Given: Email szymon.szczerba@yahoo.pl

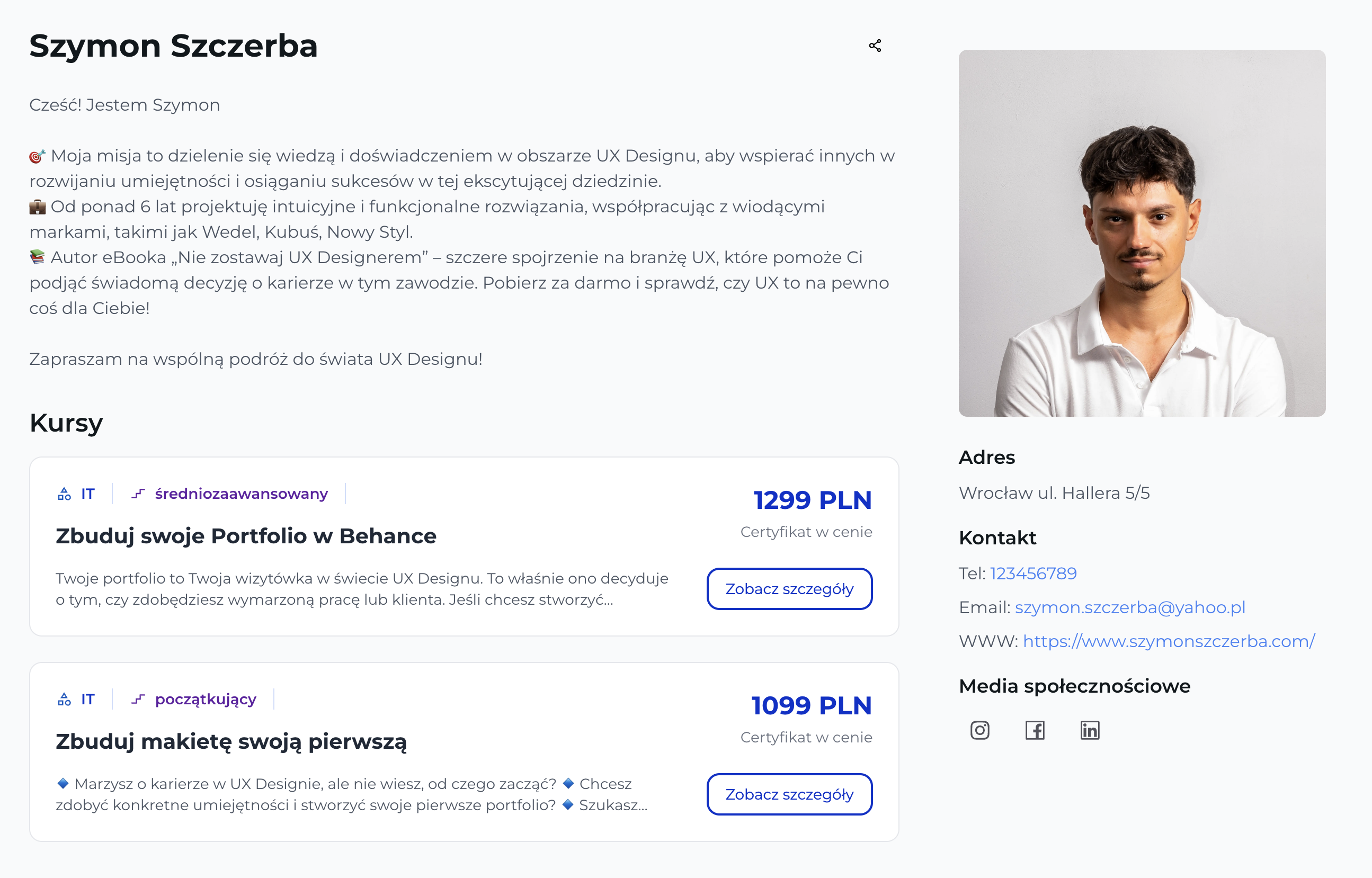Looking at the screenshot, I should (1129, 607).
